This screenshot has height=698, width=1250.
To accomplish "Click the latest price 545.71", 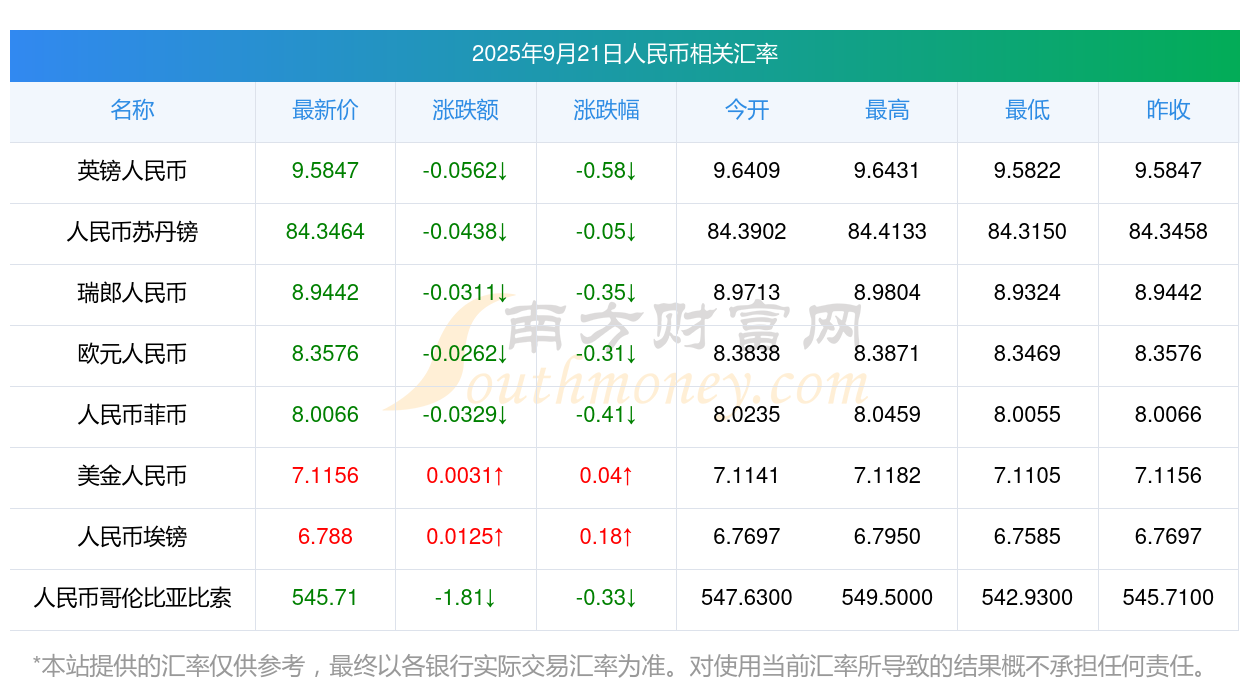I will (x=325, y=598).
